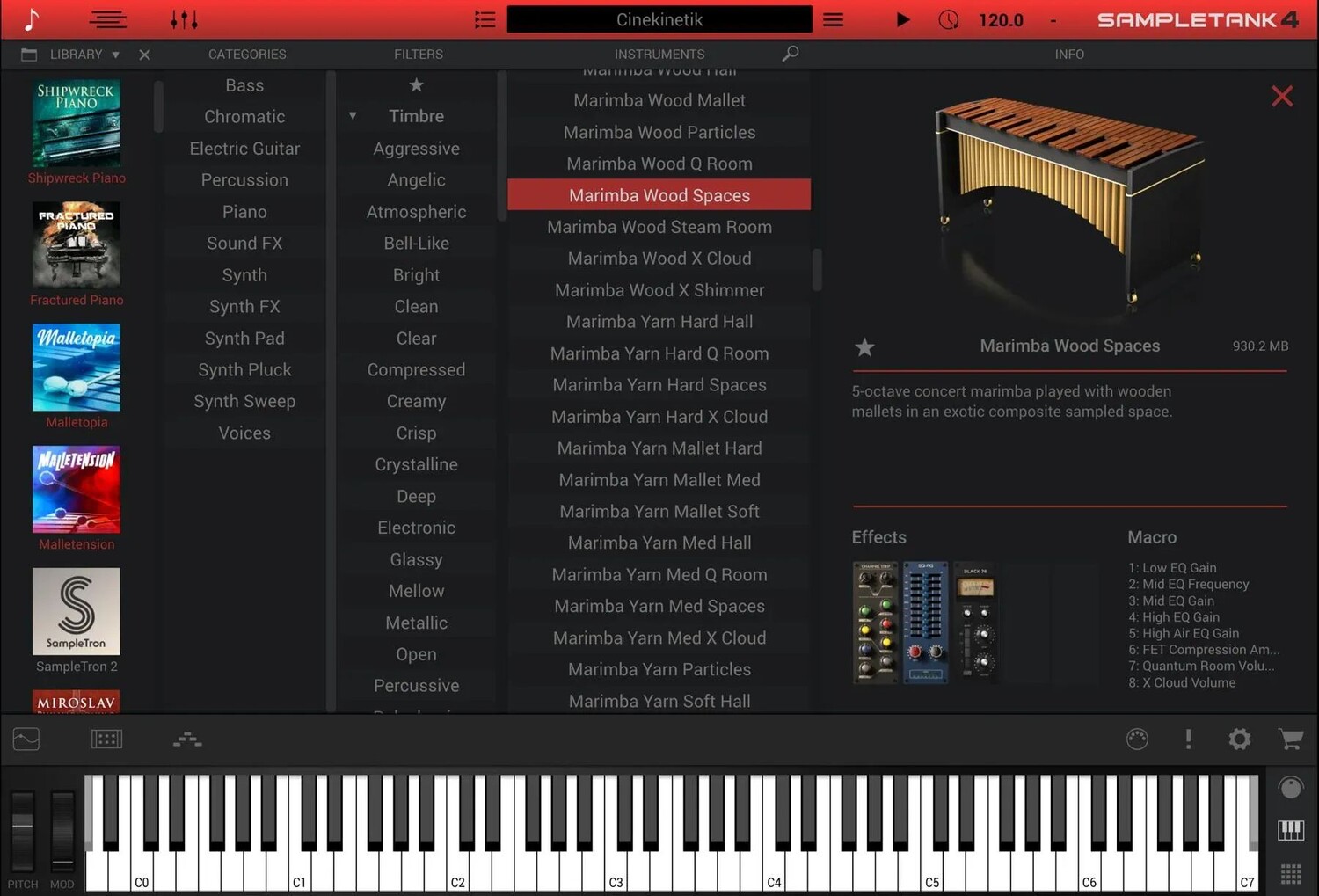The height and width of the screenshot is (896, 1319).
Task: Apply the Mellow timbre filter
Action: click(x=416, y=591)
